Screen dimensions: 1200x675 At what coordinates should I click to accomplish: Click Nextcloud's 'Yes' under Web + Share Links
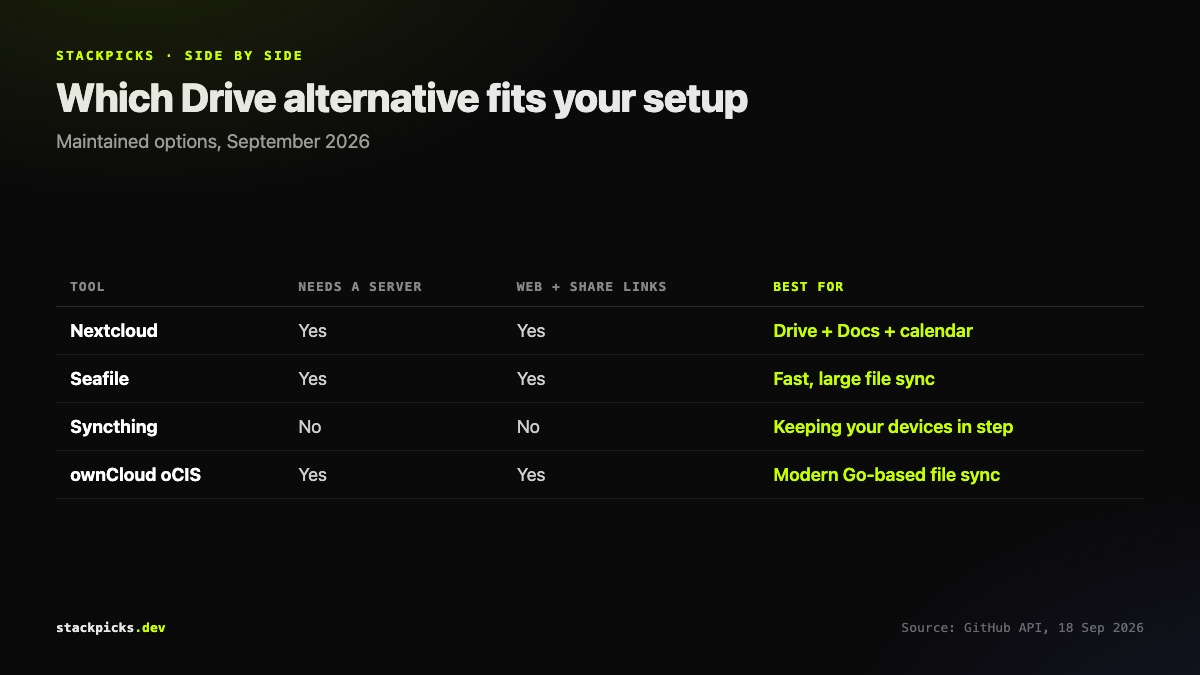tap(530, 331)
